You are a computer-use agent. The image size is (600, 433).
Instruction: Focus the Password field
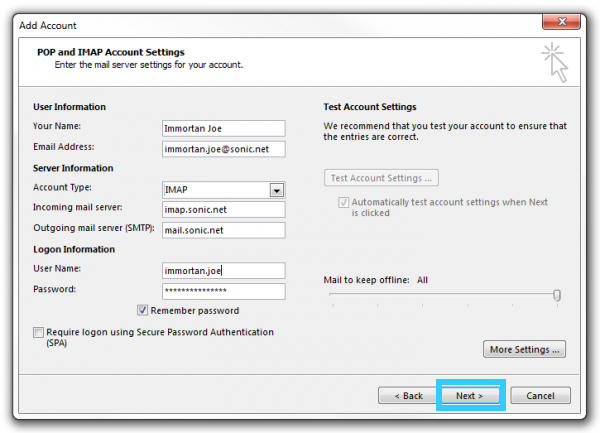[224, 291]
